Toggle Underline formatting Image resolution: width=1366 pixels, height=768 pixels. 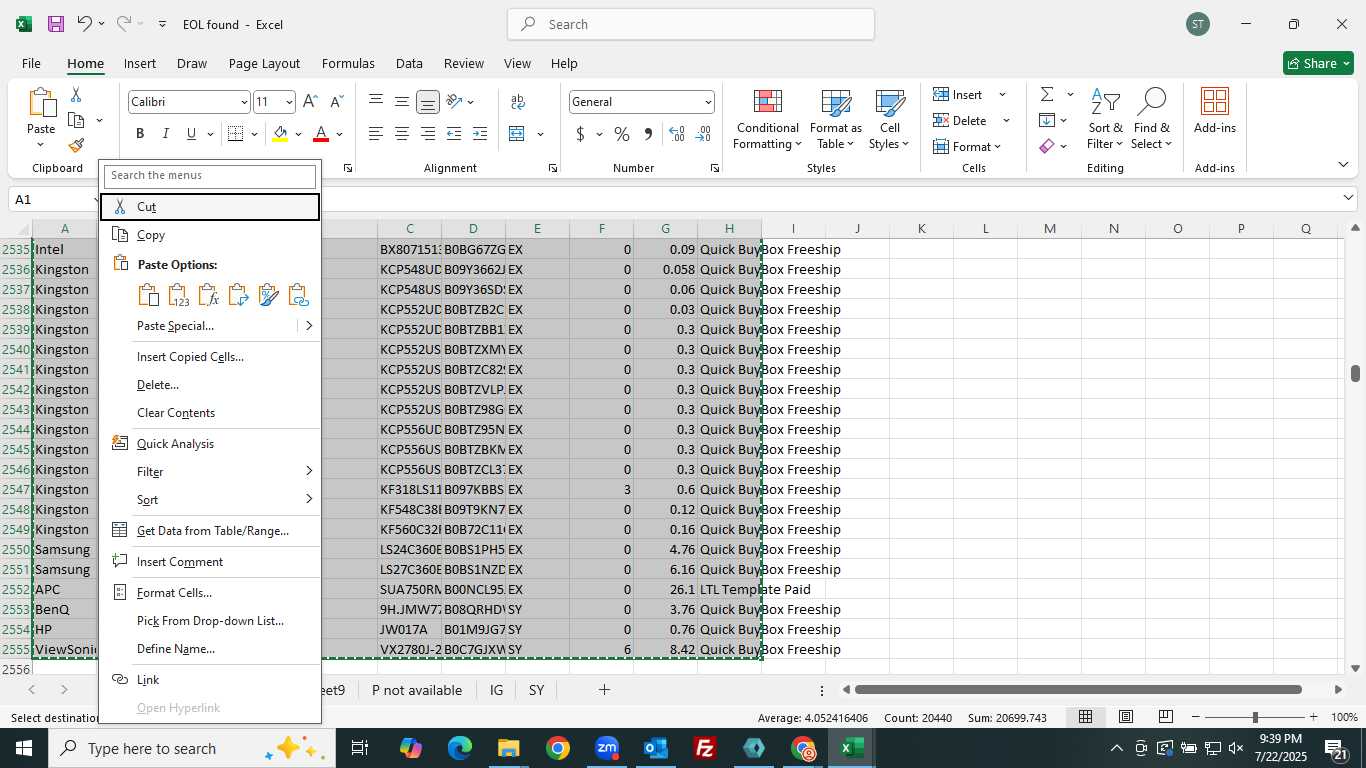(190, 134)
